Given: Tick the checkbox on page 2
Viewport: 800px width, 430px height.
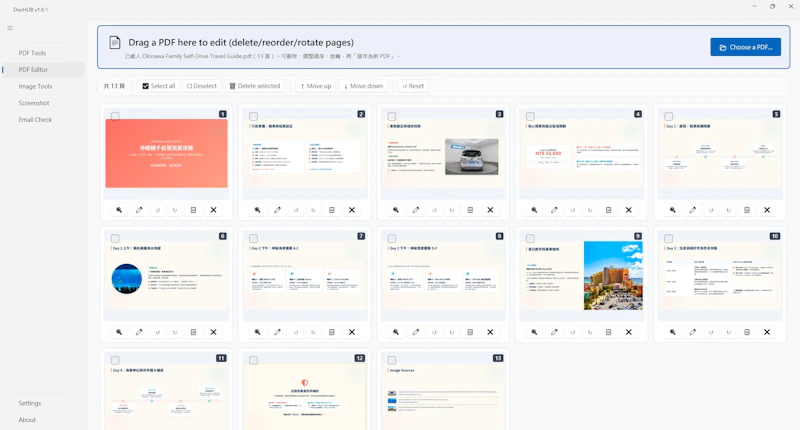Looking at the screenshot, I should tap(254, 116).
